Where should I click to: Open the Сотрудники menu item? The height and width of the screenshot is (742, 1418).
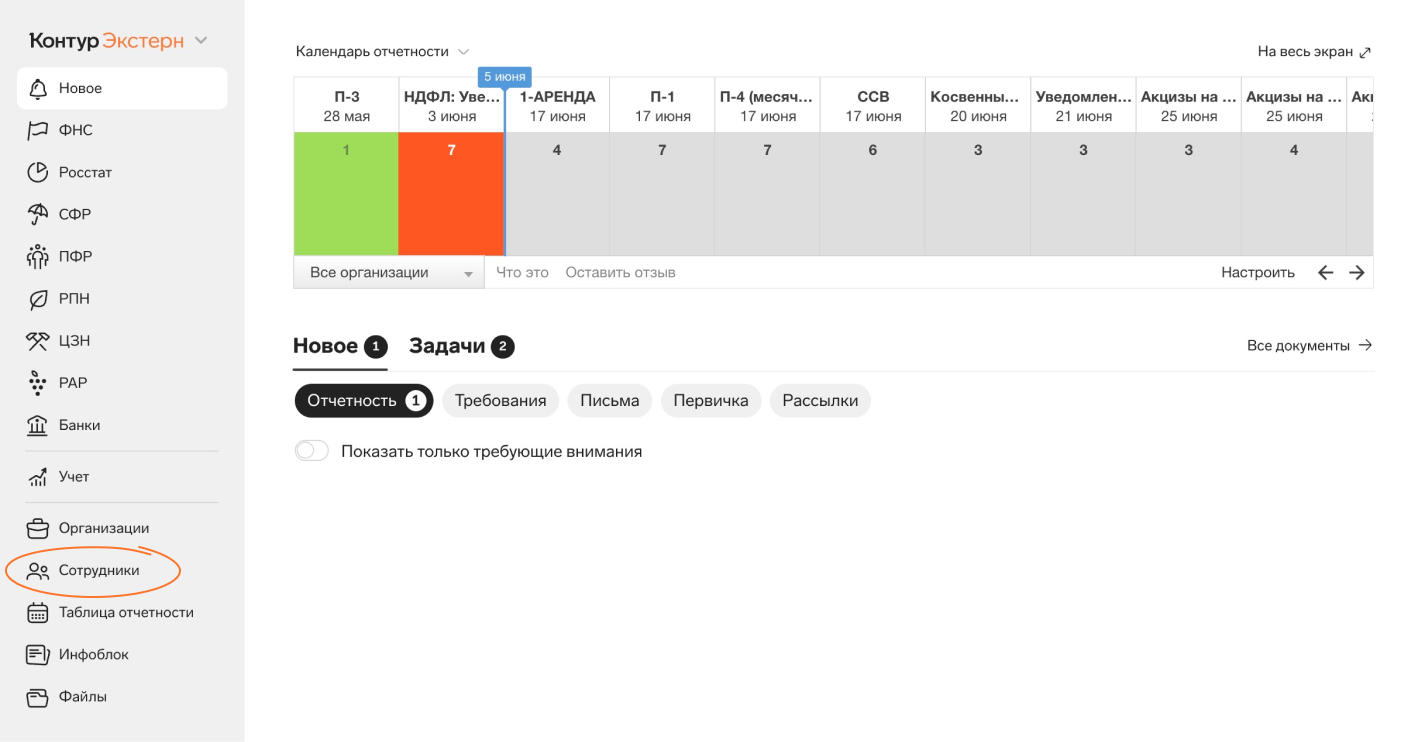click(x=99, y=571)
